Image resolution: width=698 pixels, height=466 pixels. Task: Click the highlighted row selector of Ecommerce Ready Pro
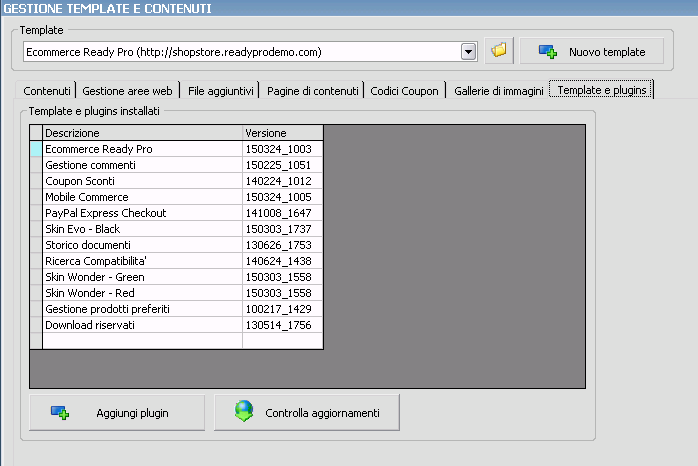36,149
